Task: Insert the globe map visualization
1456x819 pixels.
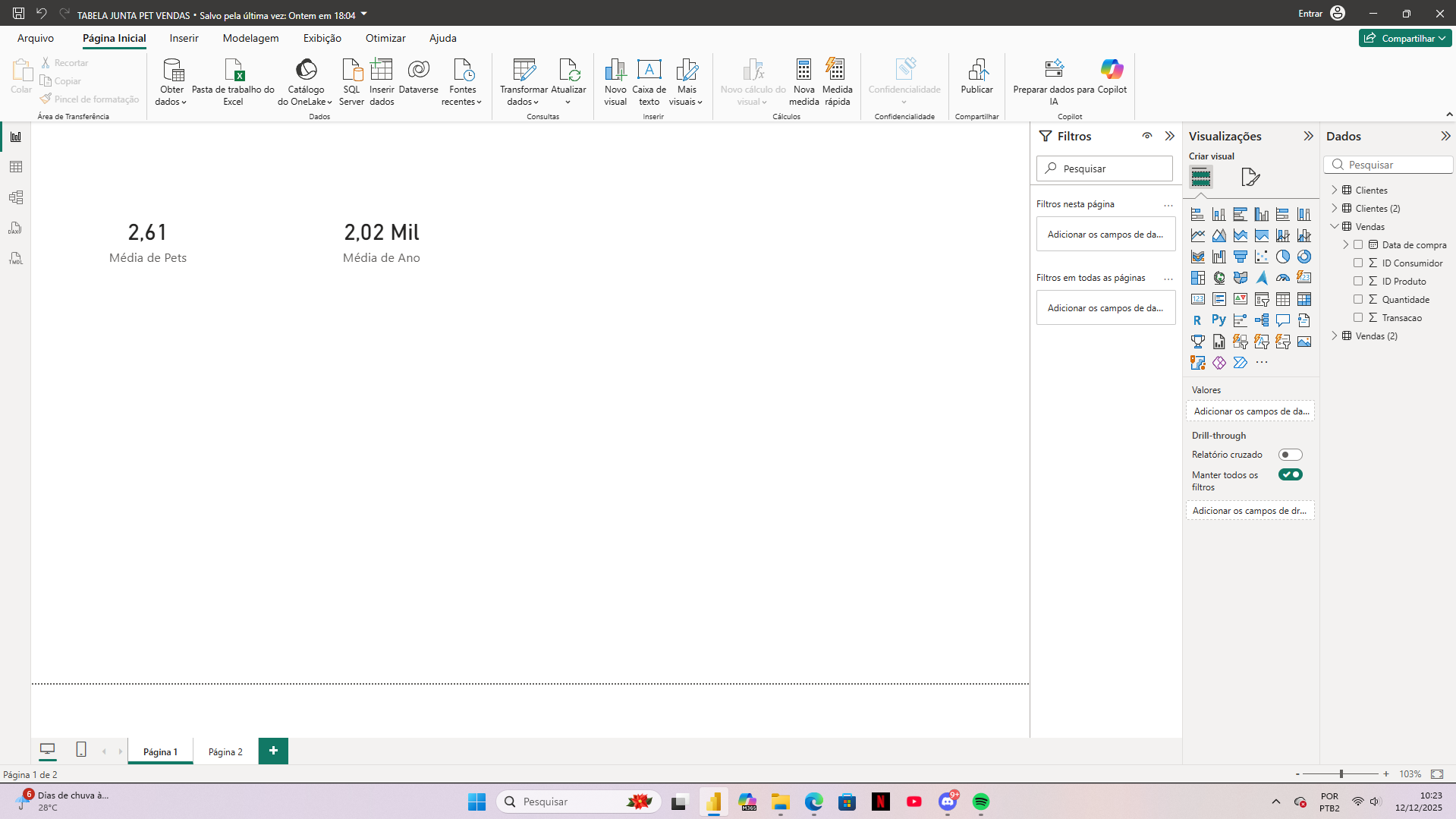Action: click(x=1219, y=278)
